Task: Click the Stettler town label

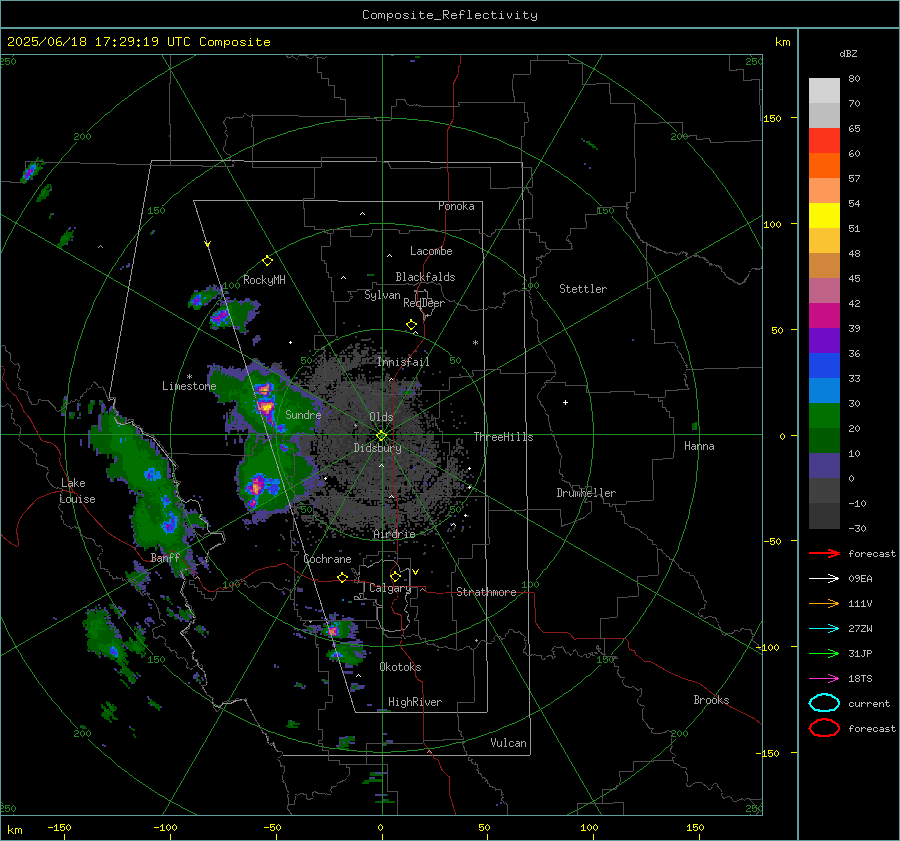Action: tap(583, 289)
